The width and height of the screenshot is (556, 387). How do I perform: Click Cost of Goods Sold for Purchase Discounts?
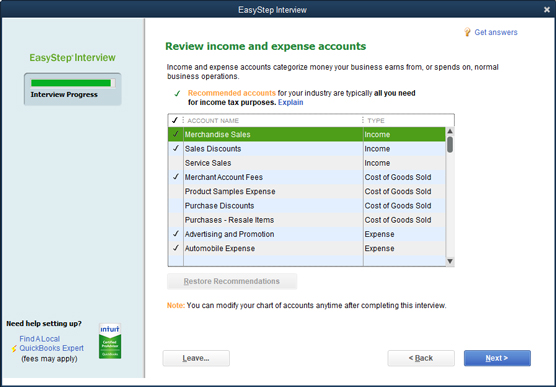coord(398,205)
